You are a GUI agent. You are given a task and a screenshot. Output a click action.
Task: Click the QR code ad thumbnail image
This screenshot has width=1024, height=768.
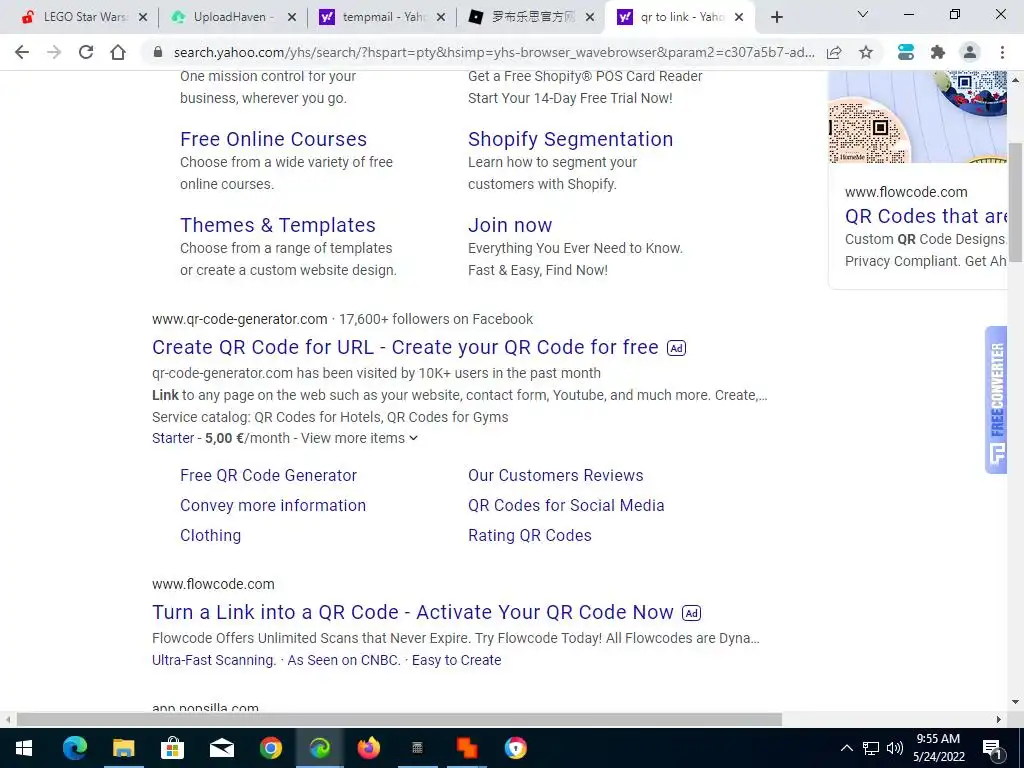918,117
